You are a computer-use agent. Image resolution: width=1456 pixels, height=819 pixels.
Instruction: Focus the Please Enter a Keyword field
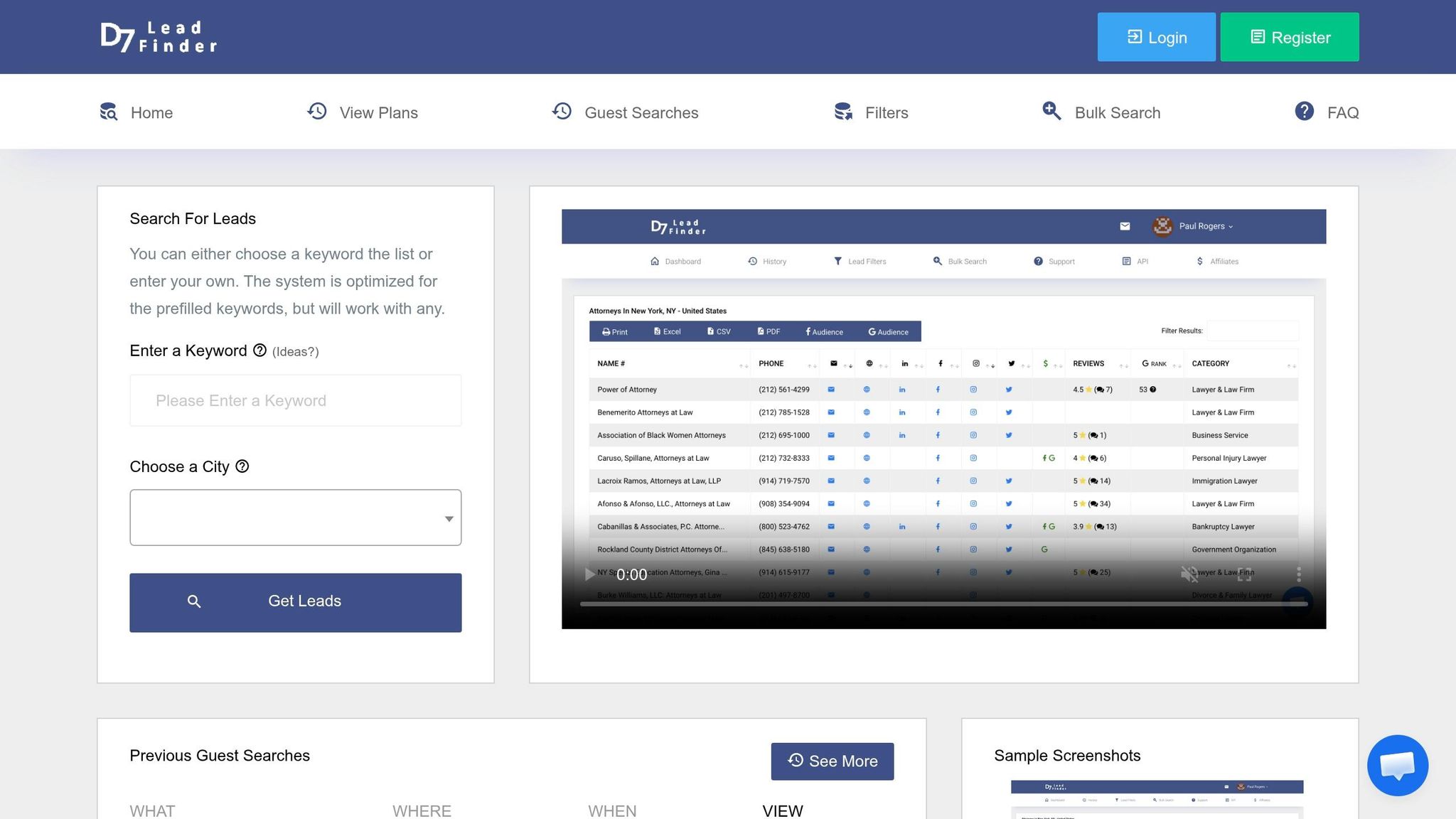click(x=296, y=400)
